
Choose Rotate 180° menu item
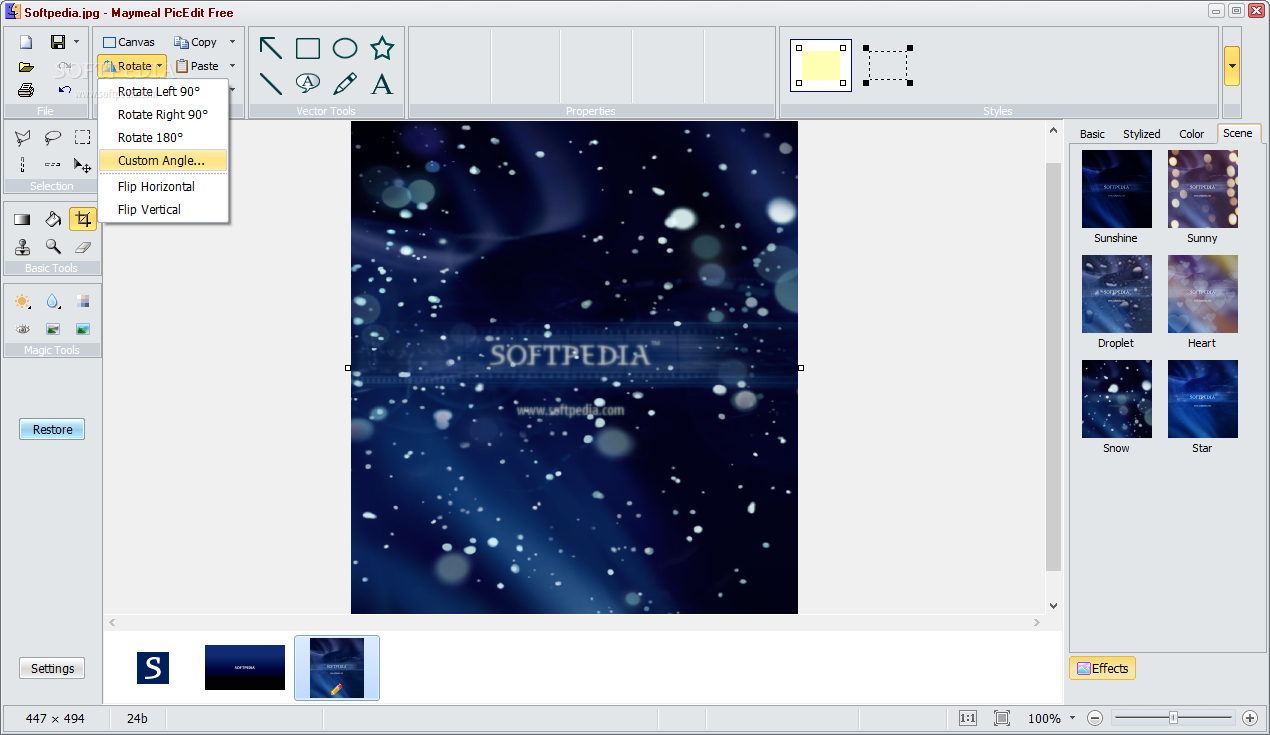(x=163, y=137)
